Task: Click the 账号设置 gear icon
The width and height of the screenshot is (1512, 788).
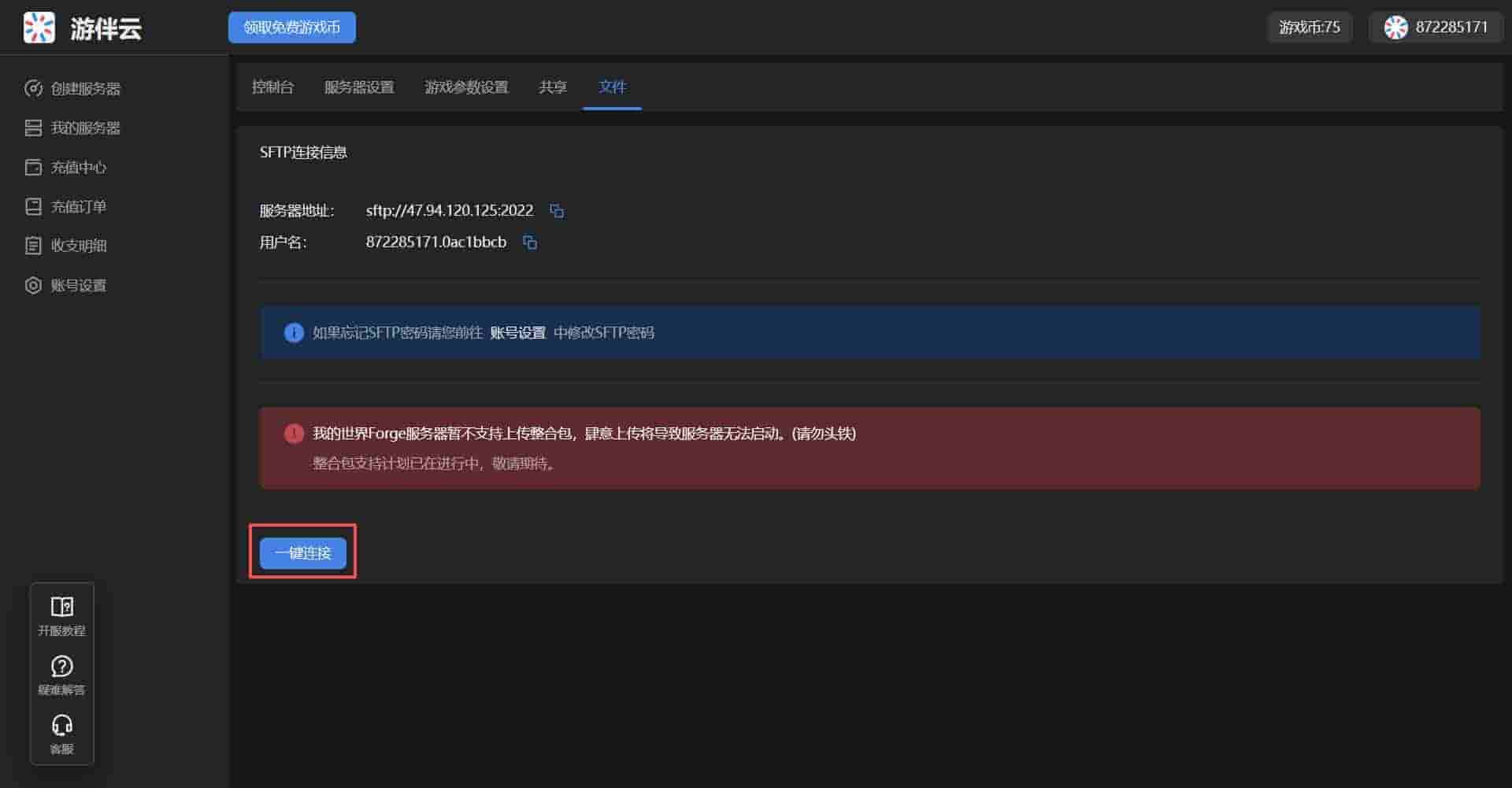Action: click(x=33, y=285)
